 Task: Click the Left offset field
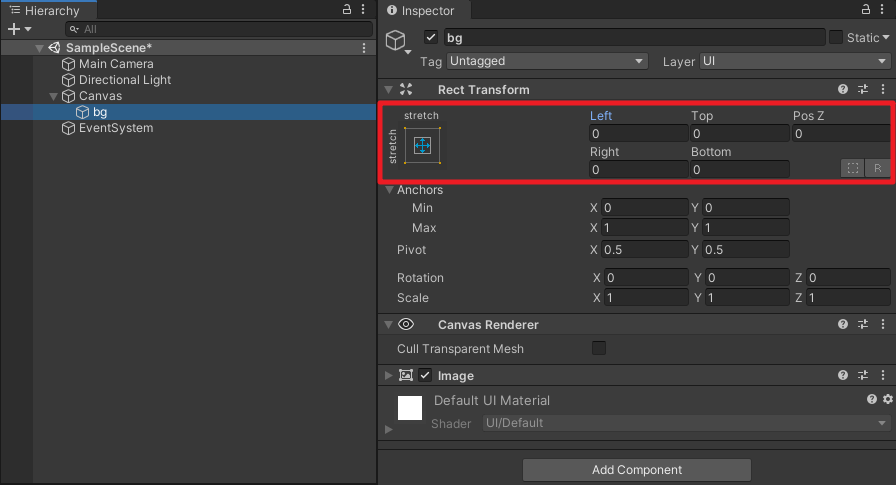point(638,134)
